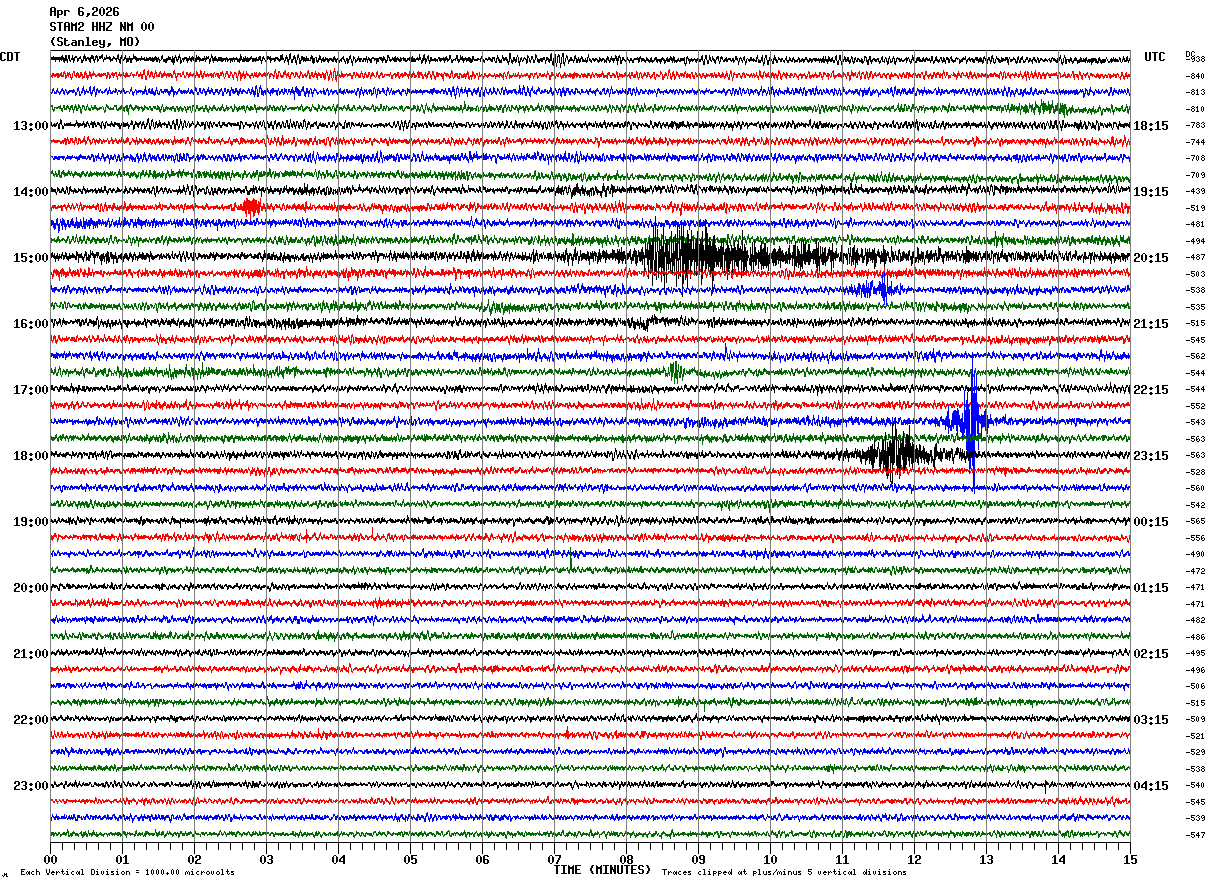Click the 04:15 UTC time label
Image resolution: width=1210 pixels, height=886 pixels.
[x=1152, y=786]
